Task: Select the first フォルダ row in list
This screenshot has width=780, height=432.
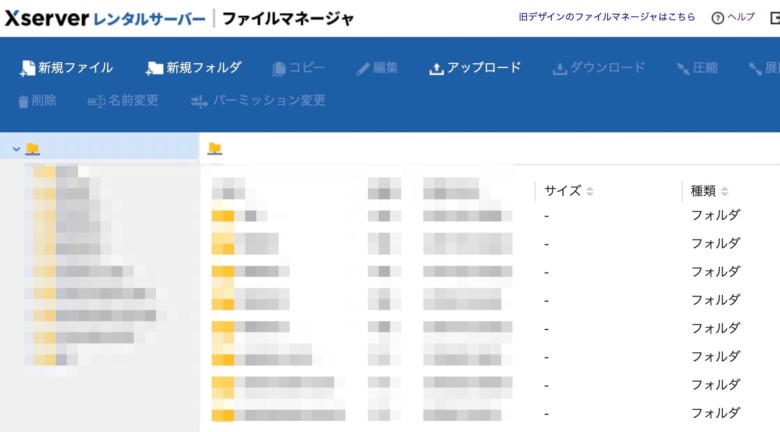Action: pyautogui.click(x=490, y=216)
